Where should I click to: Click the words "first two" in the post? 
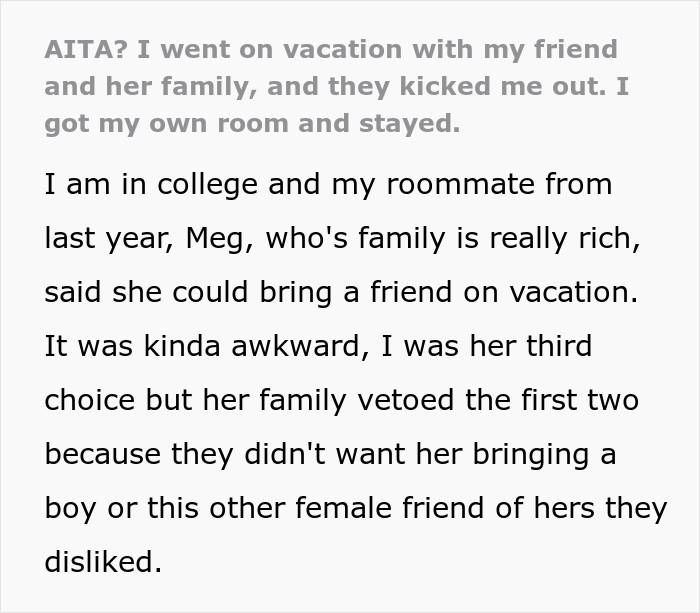(x=582, y=401)
